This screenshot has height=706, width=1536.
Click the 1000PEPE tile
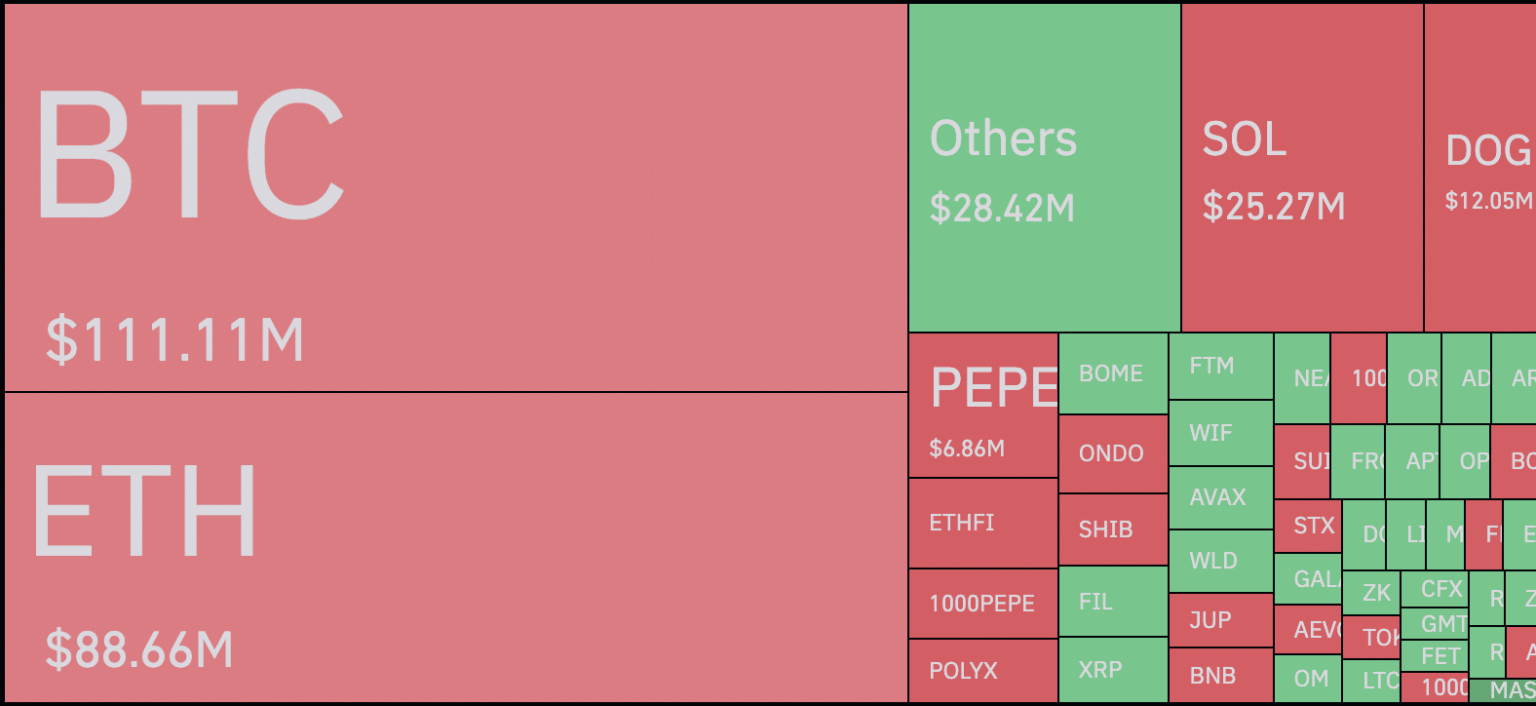coord(983,604)
